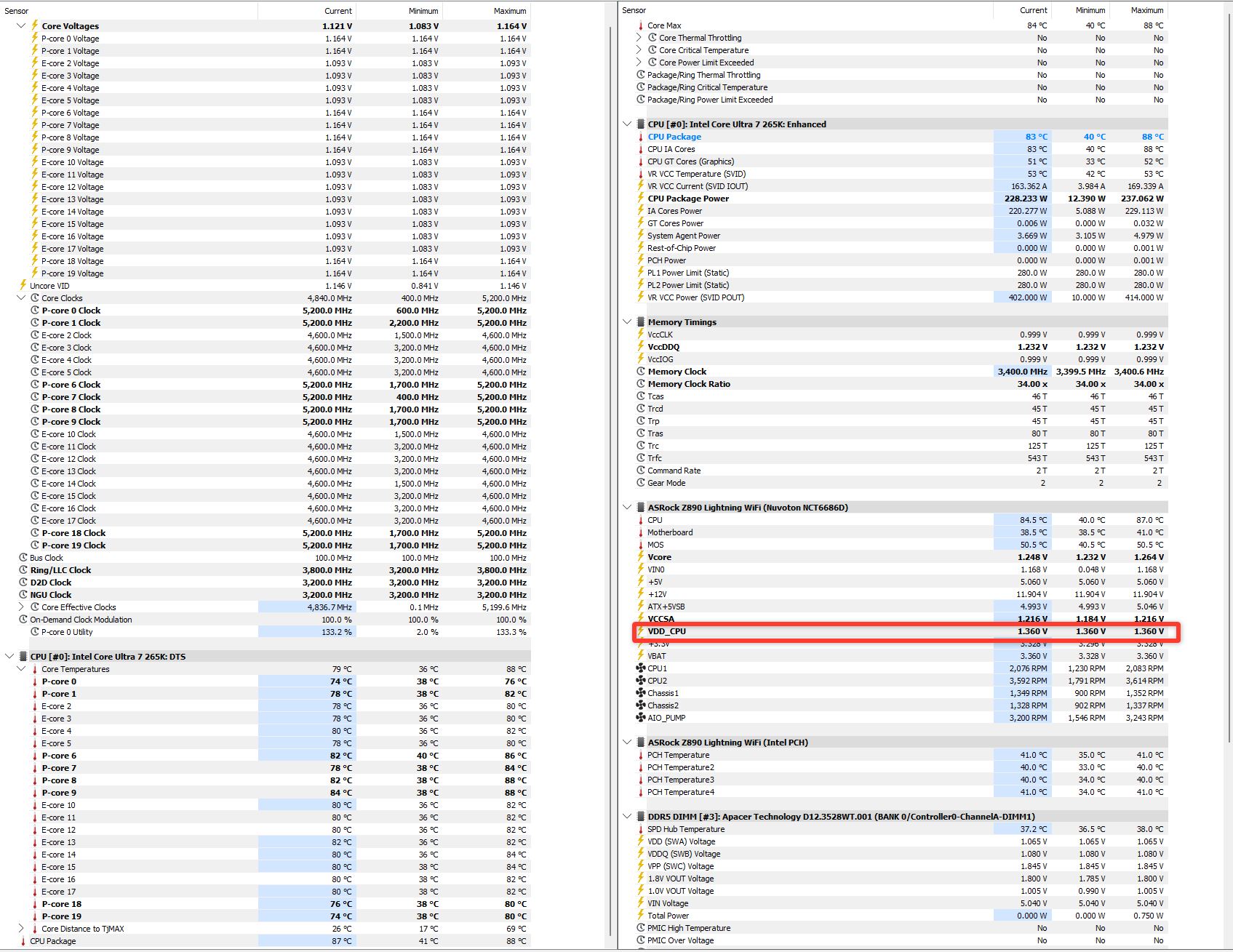Click the 4,836.7 MHz effective clock value

(330, 607)
